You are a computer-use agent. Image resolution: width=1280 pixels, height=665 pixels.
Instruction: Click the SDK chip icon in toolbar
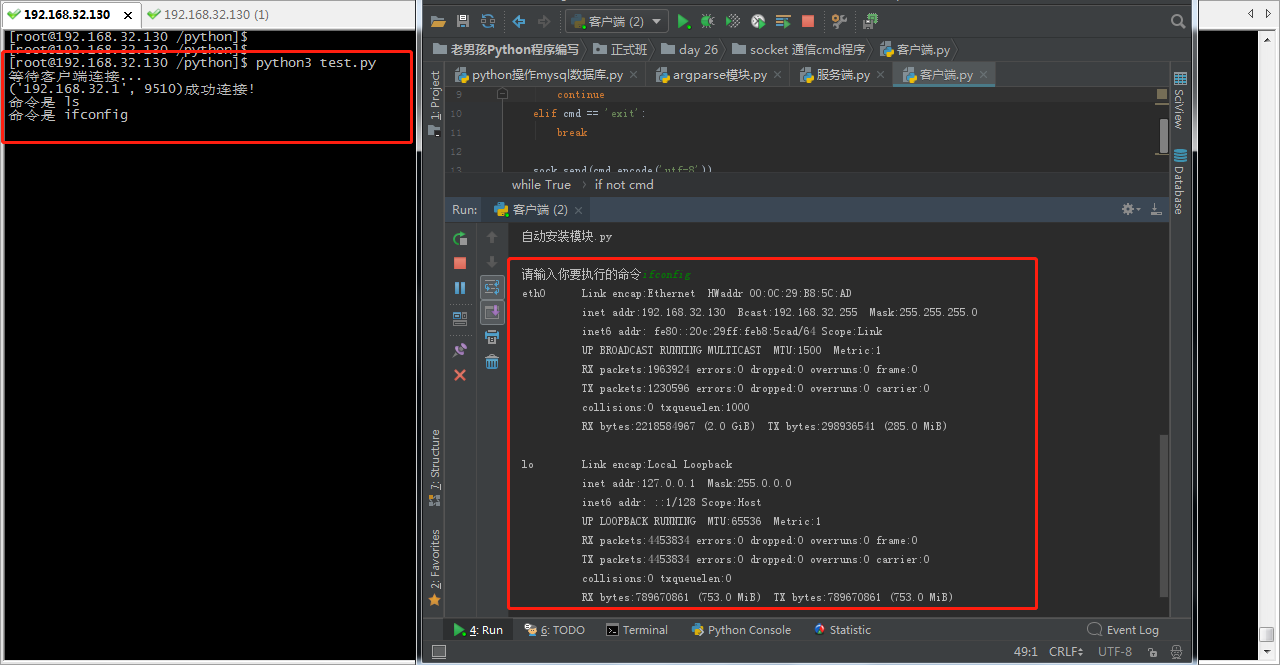click(x=870, y=21)
